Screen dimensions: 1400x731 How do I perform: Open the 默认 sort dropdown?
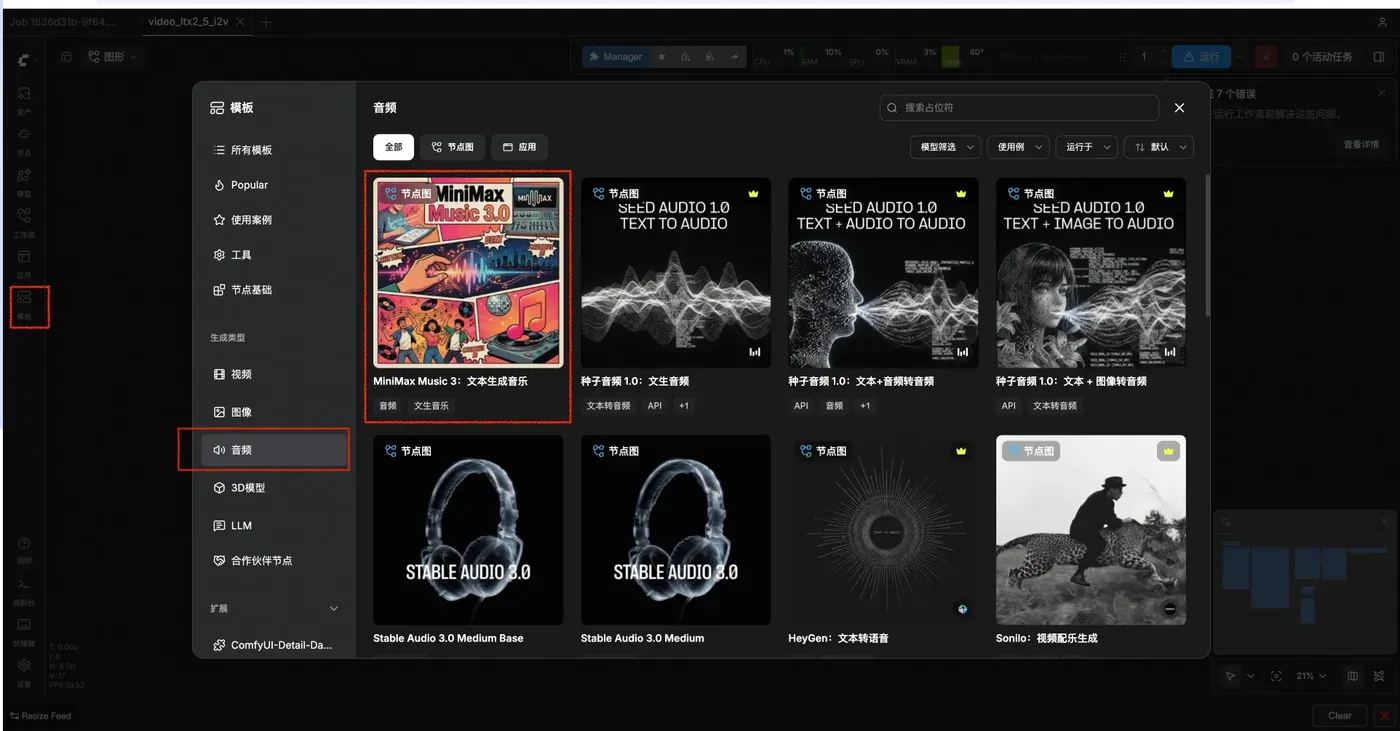1159,147
